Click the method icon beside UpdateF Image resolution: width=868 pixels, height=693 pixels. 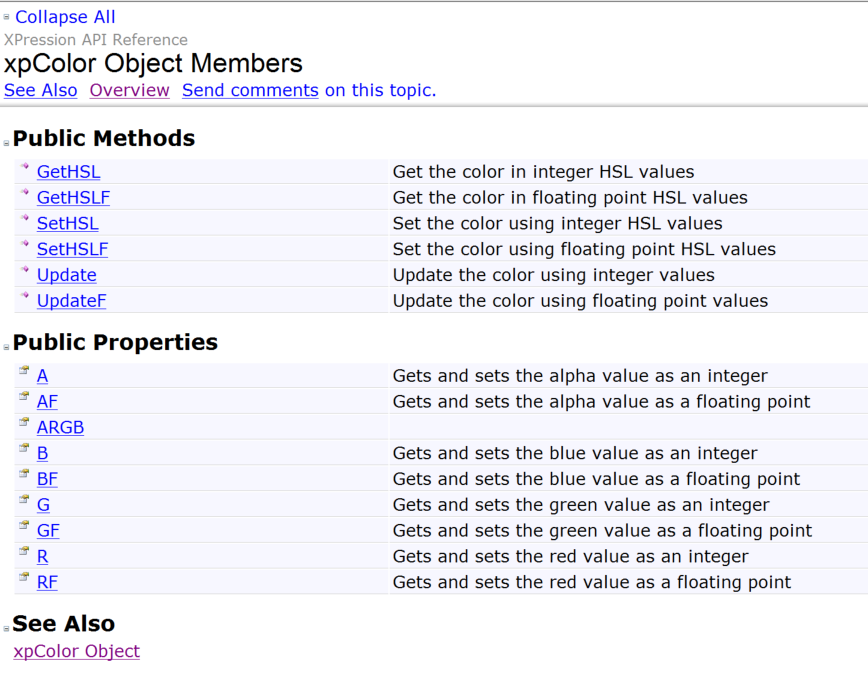(26, 297)
